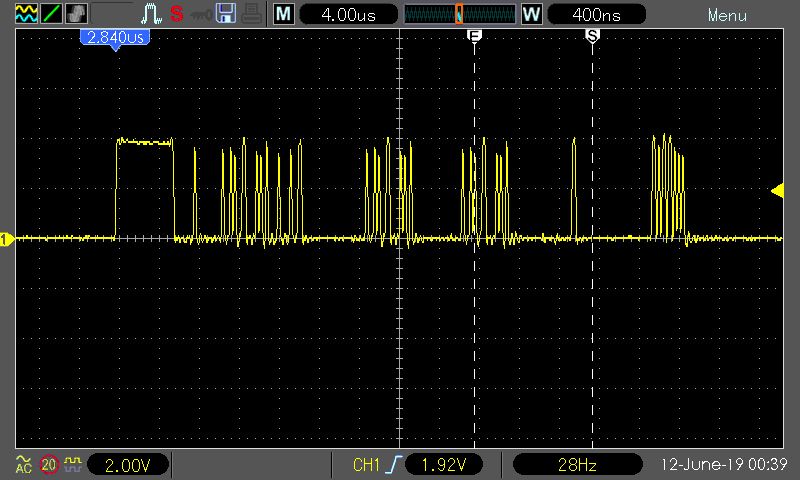The height and width of the screenshot is (480, 800).
Task: Open the Menu in top right
Action: 727,15
